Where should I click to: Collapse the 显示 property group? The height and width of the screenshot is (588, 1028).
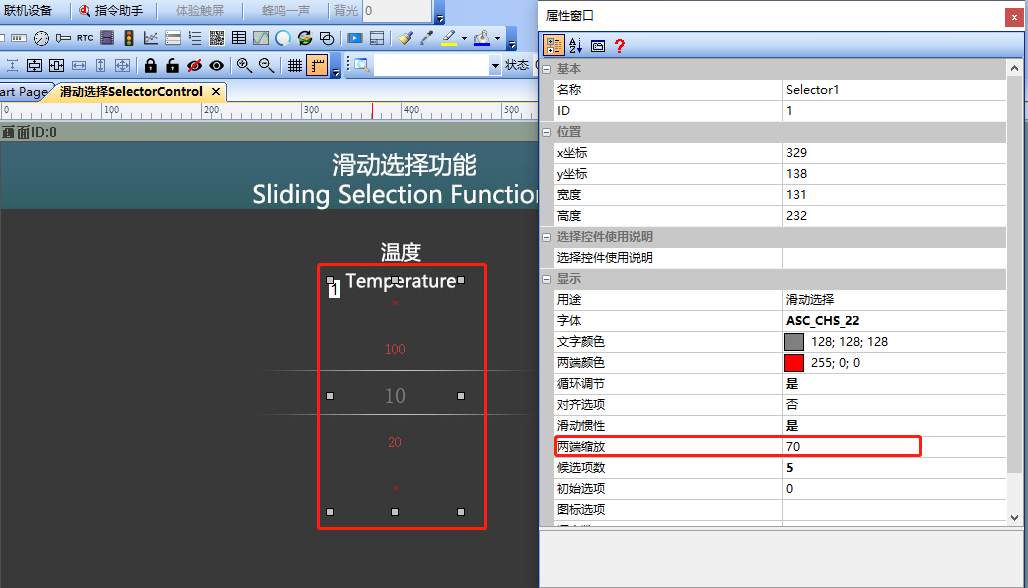(x=547, y=279)
